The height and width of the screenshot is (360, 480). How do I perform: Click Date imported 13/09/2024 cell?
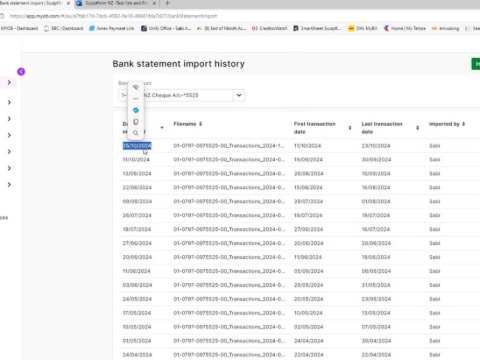point(137,174)
